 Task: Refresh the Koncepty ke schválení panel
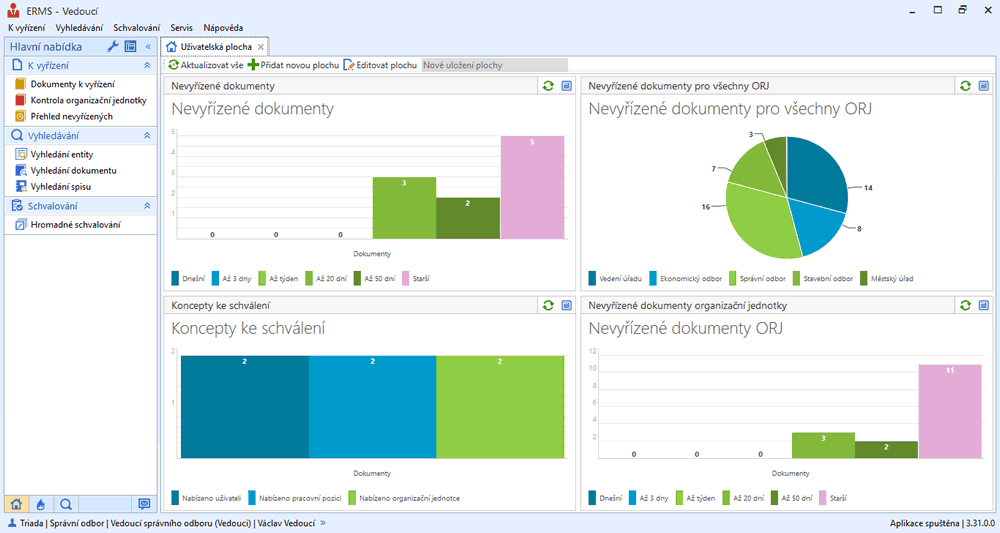(548, 305)
